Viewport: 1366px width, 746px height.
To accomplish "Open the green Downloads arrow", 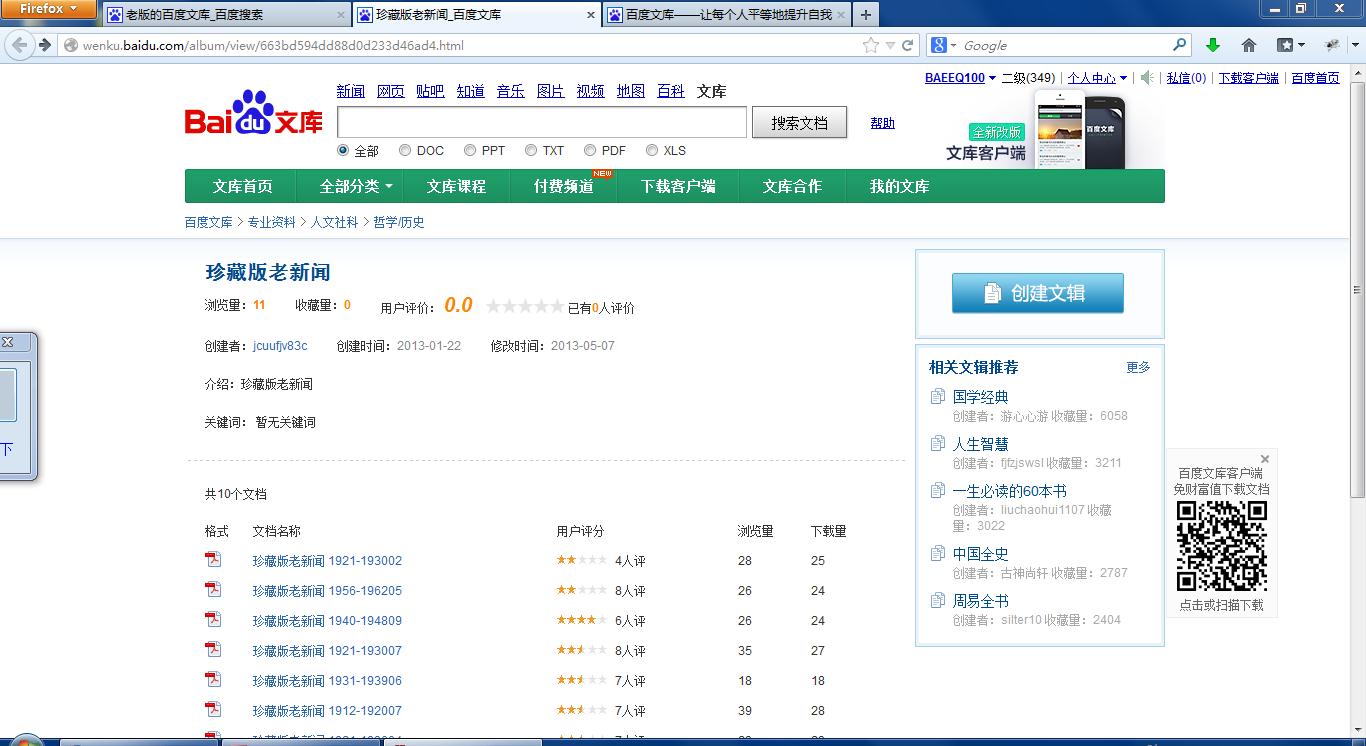I will (1213, 45).
